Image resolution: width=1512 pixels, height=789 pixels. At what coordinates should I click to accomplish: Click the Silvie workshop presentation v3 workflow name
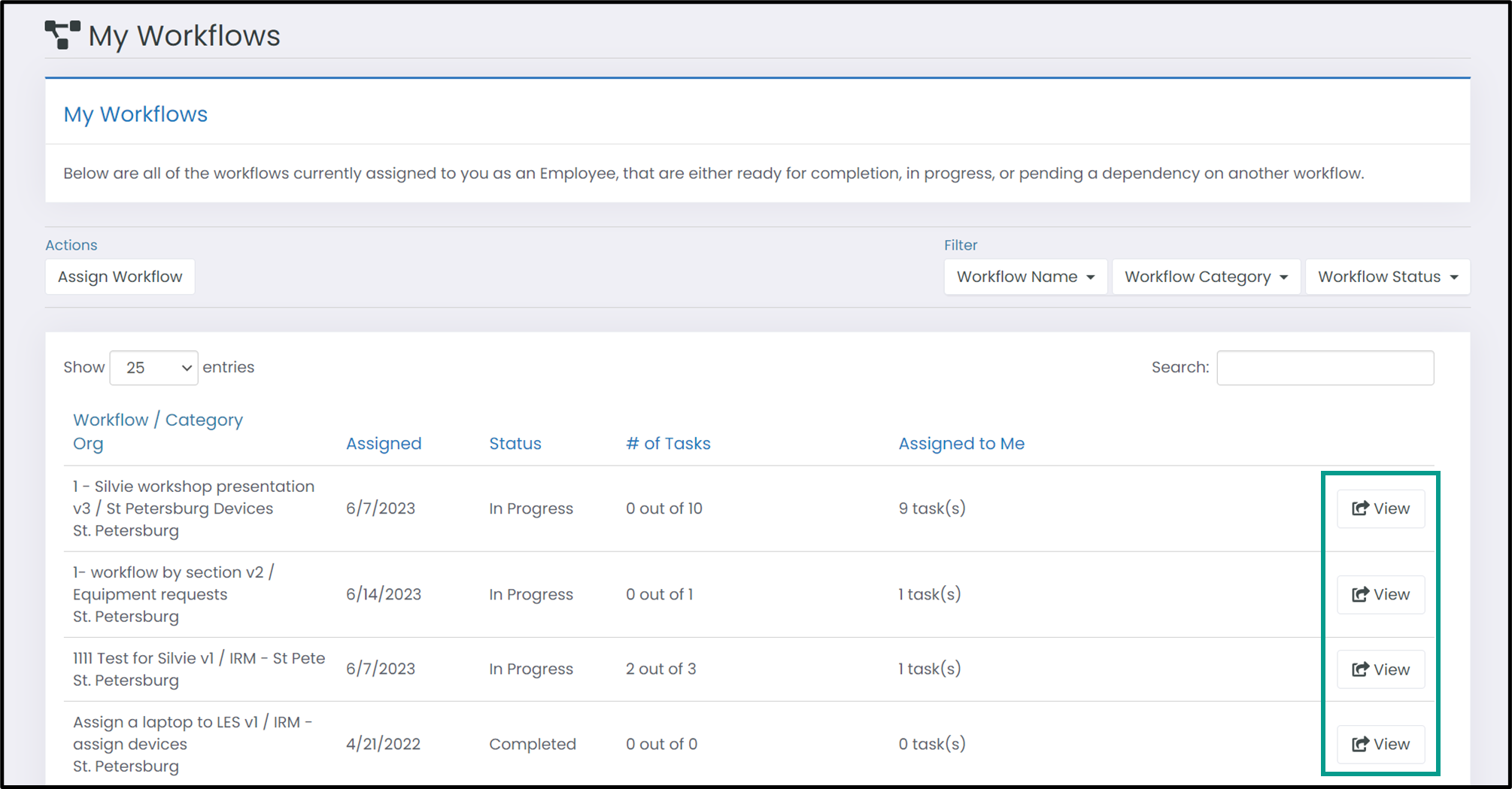(x=194, y=497)
